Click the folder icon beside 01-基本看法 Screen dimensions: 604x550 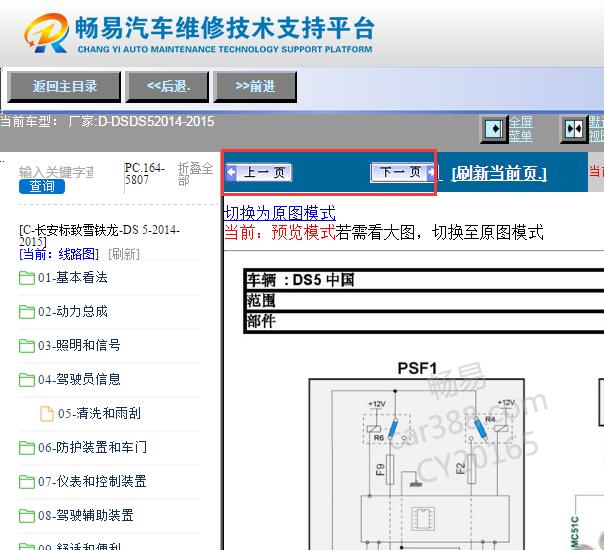pos(27,278)
